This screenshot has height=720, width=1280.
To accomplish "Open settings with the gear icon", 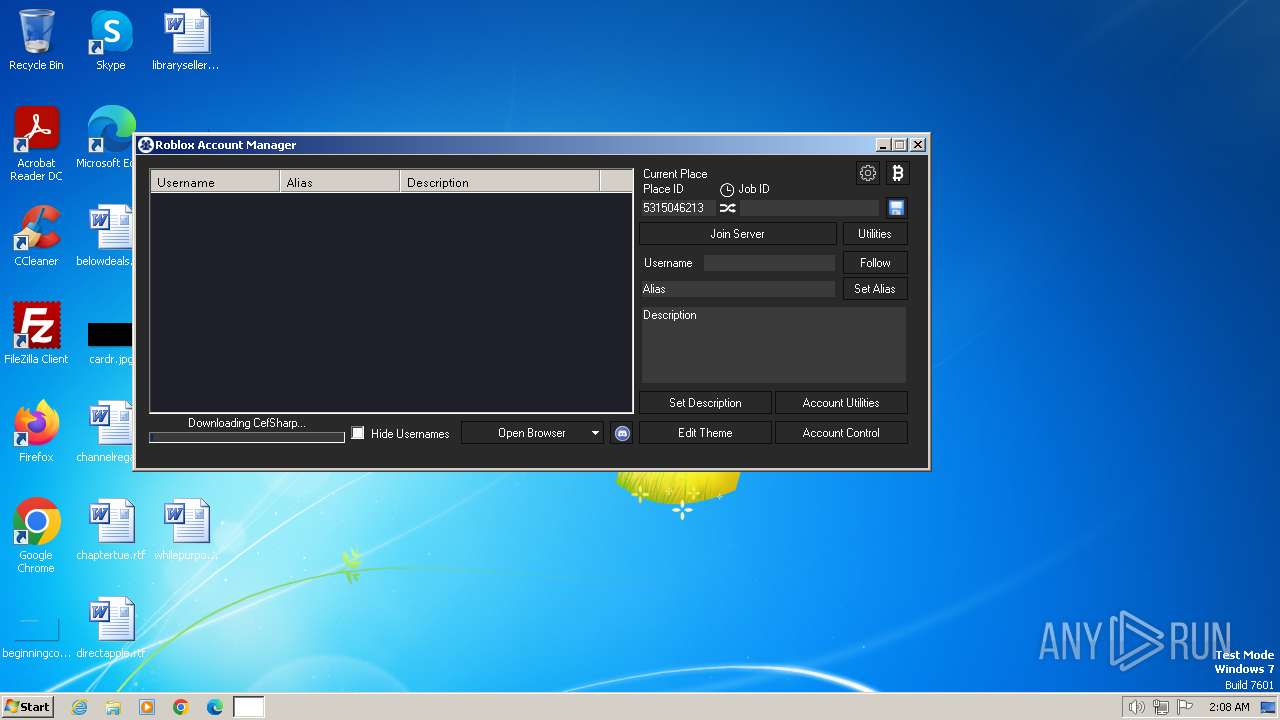I will [x=868, y=173].
